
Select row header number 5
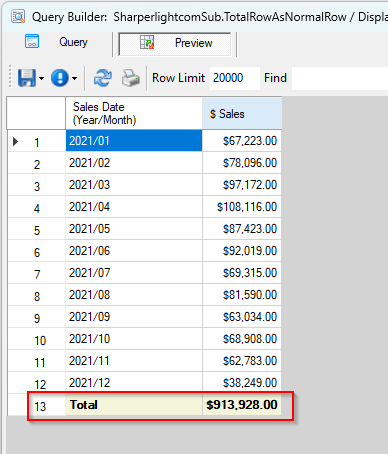pyautogui.click(x=36, y=229)
